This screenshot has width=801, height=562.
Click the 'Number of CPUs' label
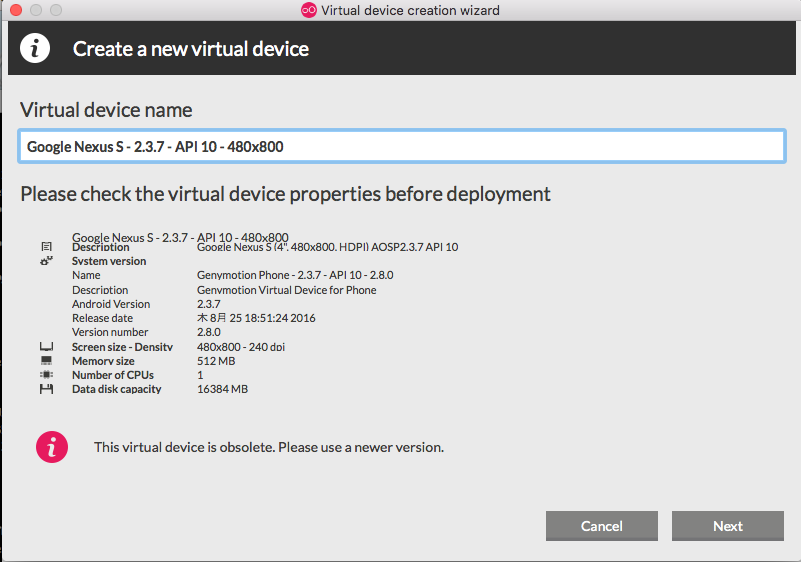(x=113, y=375)
